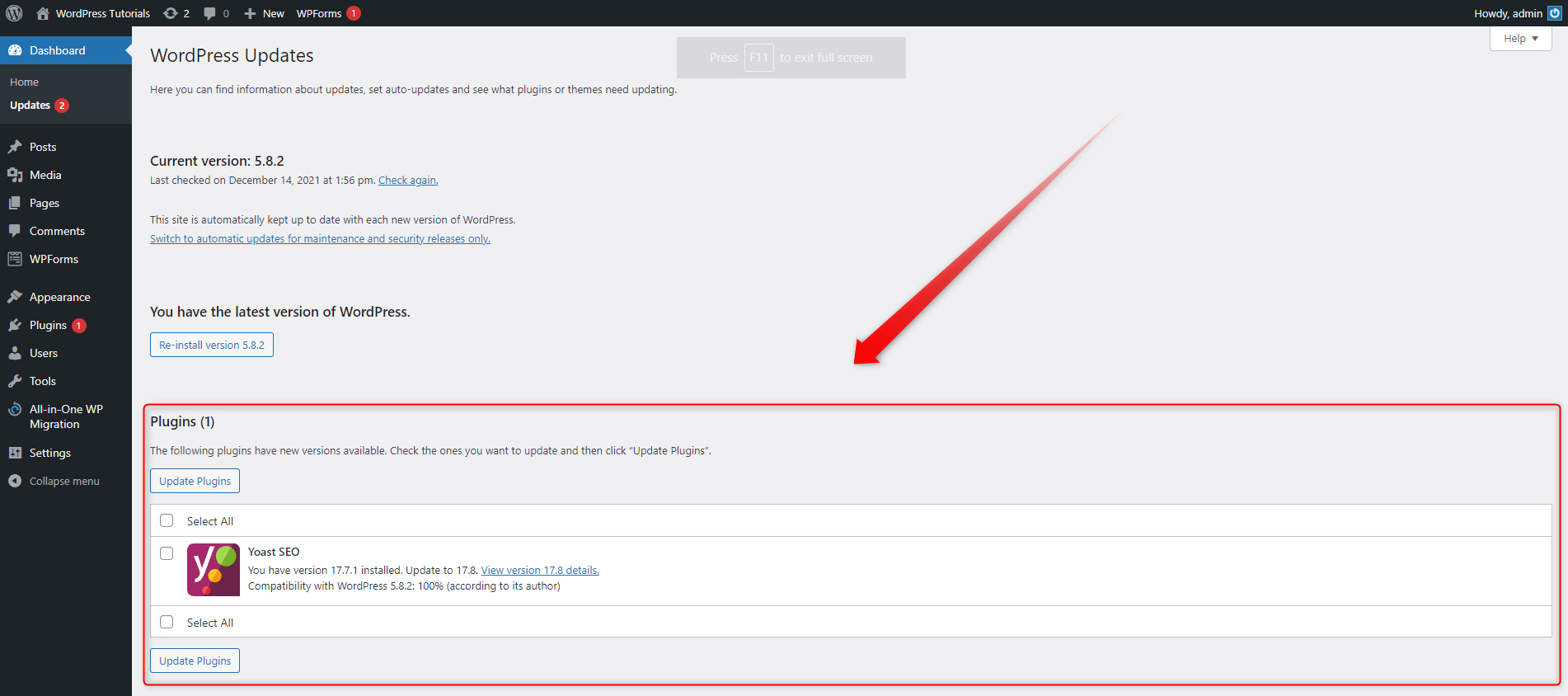Image resolution: width=1568 pixels, height=696 pixels.
Task: Click the top Update Plugins button
Action: pos(195,481)
